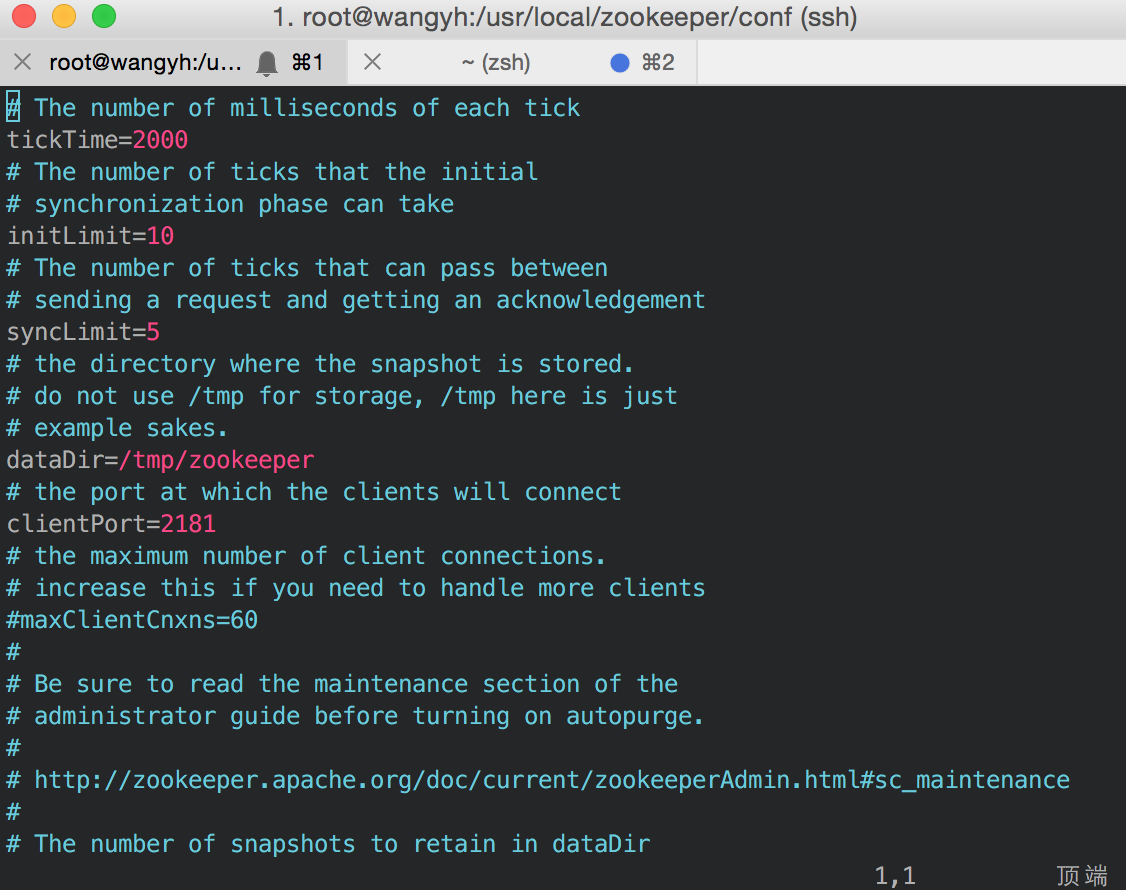Close the ~ (zsh) tab
Screen dimensions: 1126x890
pyautogui.click(x=372, y=63)
